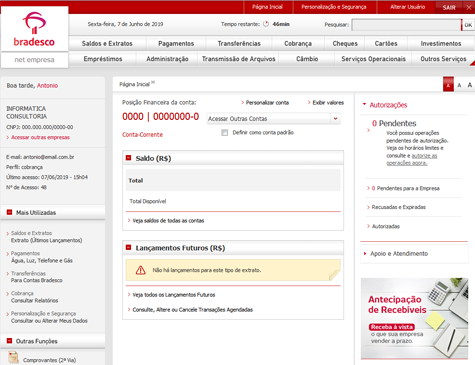Toggle the Outras Funções section icon

(x=9, y=341)
